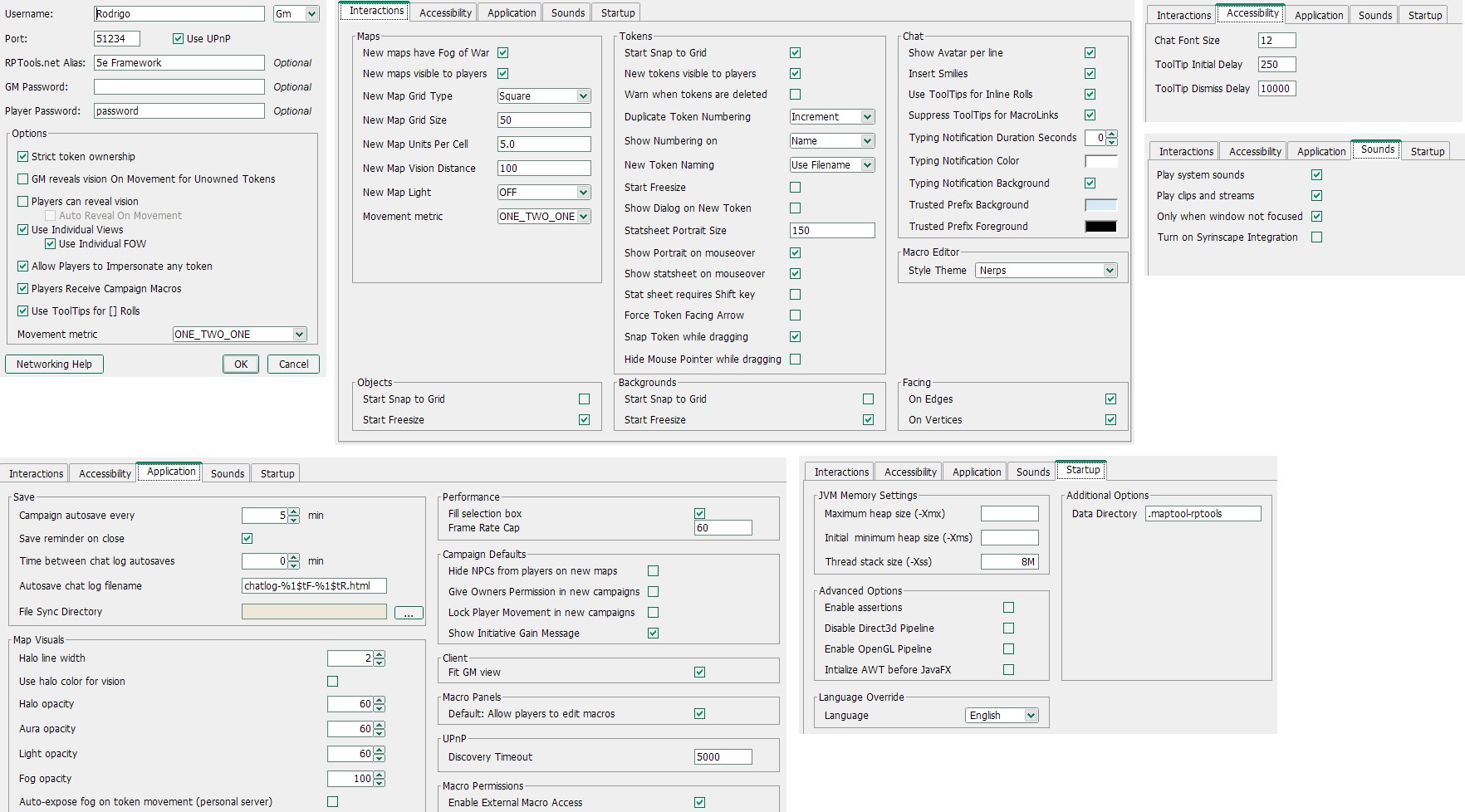Enable OpenGL Pipeline checkbox
Screen dimensions: 1465x812
coord(1008,649)
